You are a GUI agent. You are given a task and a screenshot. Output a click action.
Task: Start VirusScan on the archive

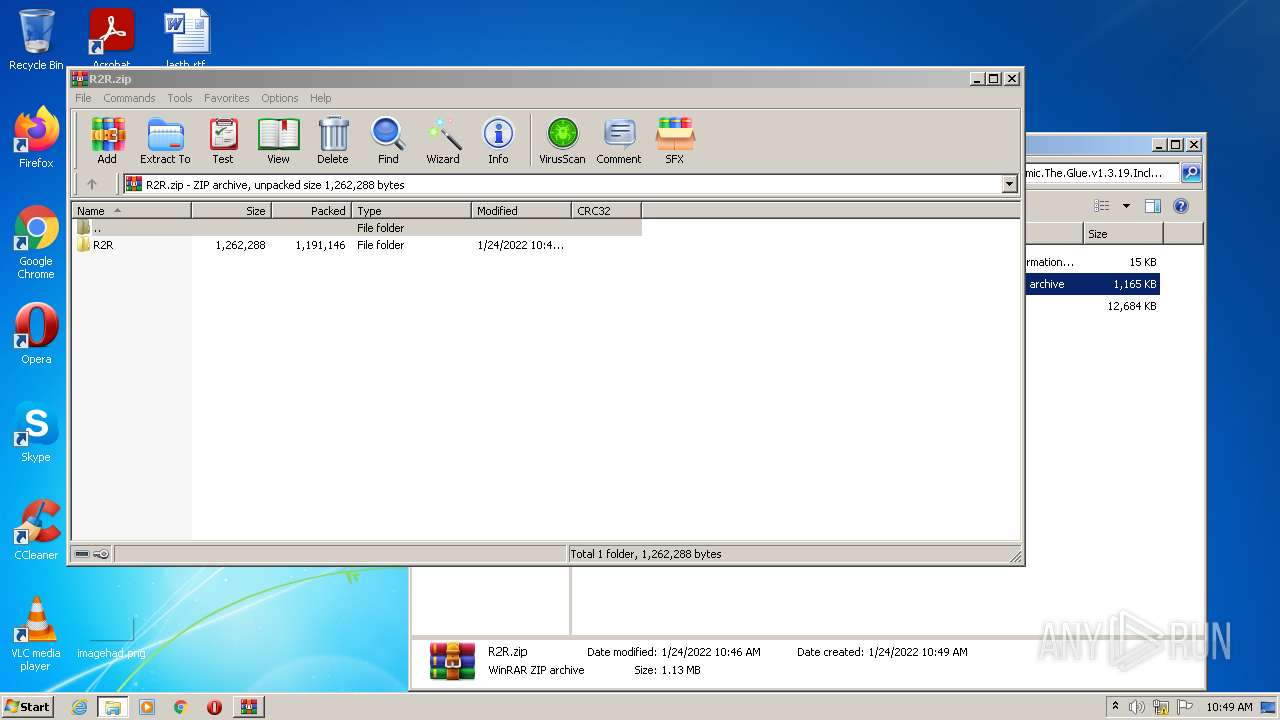pyautogui.click(x=562, y=140)
